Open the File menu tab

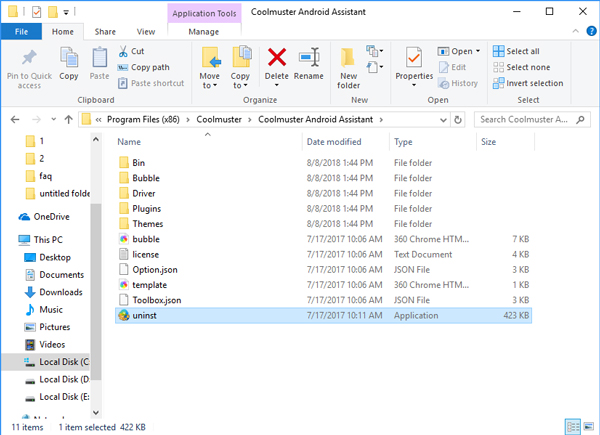tap(21, 31)
